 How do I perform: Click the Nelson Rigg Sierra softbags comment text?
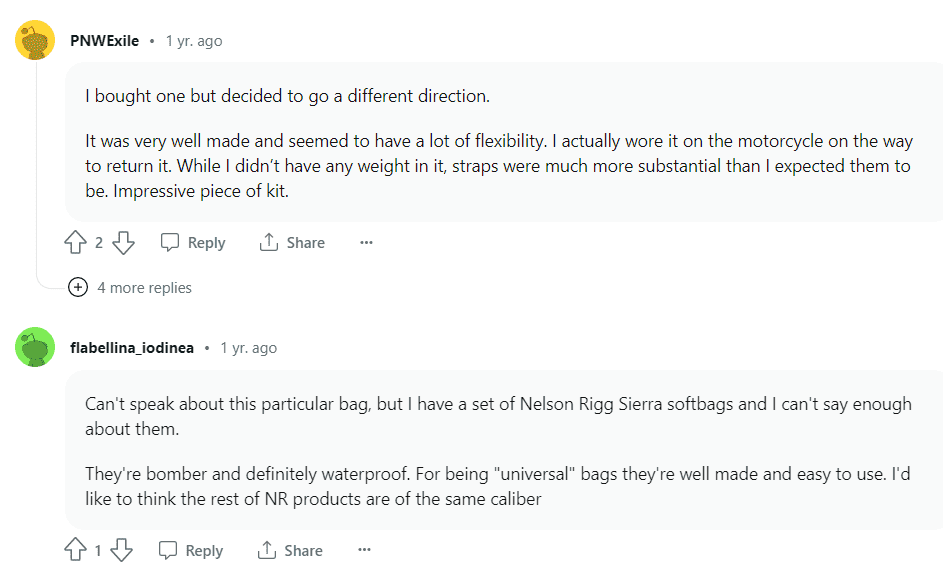tap(497, 404)
